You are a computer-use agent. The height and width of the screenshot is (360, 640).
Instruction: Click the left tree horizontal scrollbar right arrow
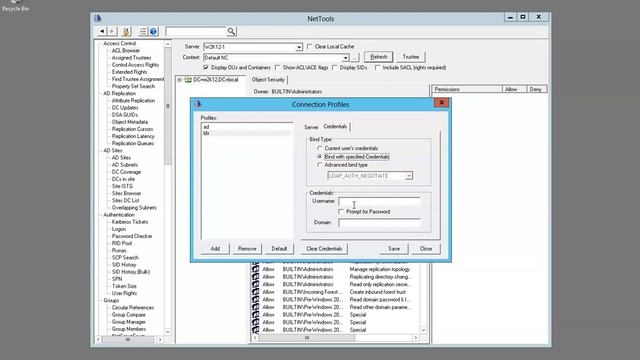pyautogui.click(x=160, y=340)
